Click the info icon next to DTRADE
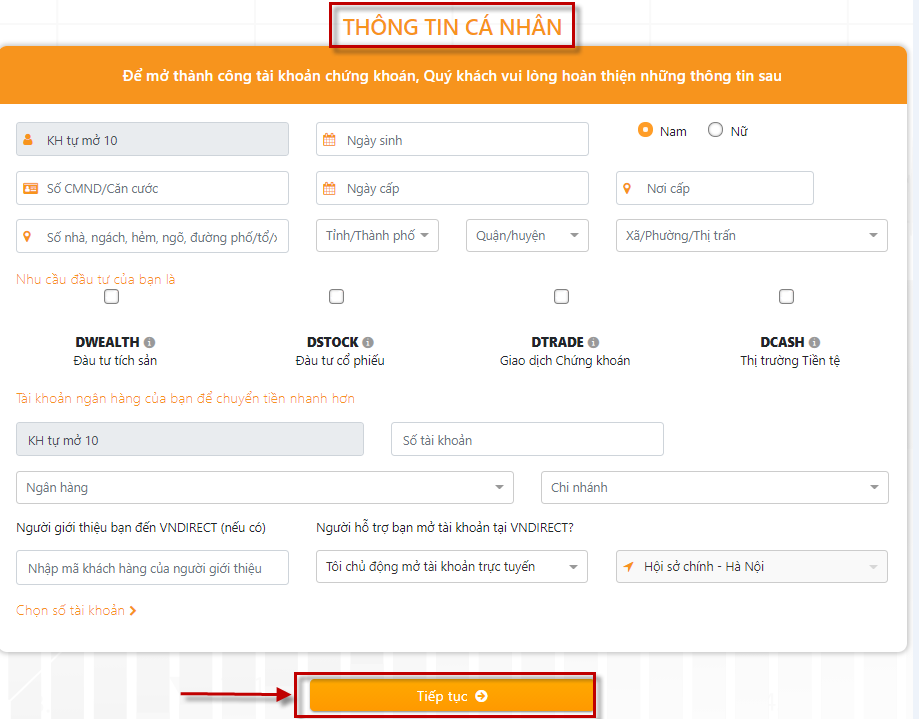The height and width of the screenshot is (719, 919). coord(596,341)
